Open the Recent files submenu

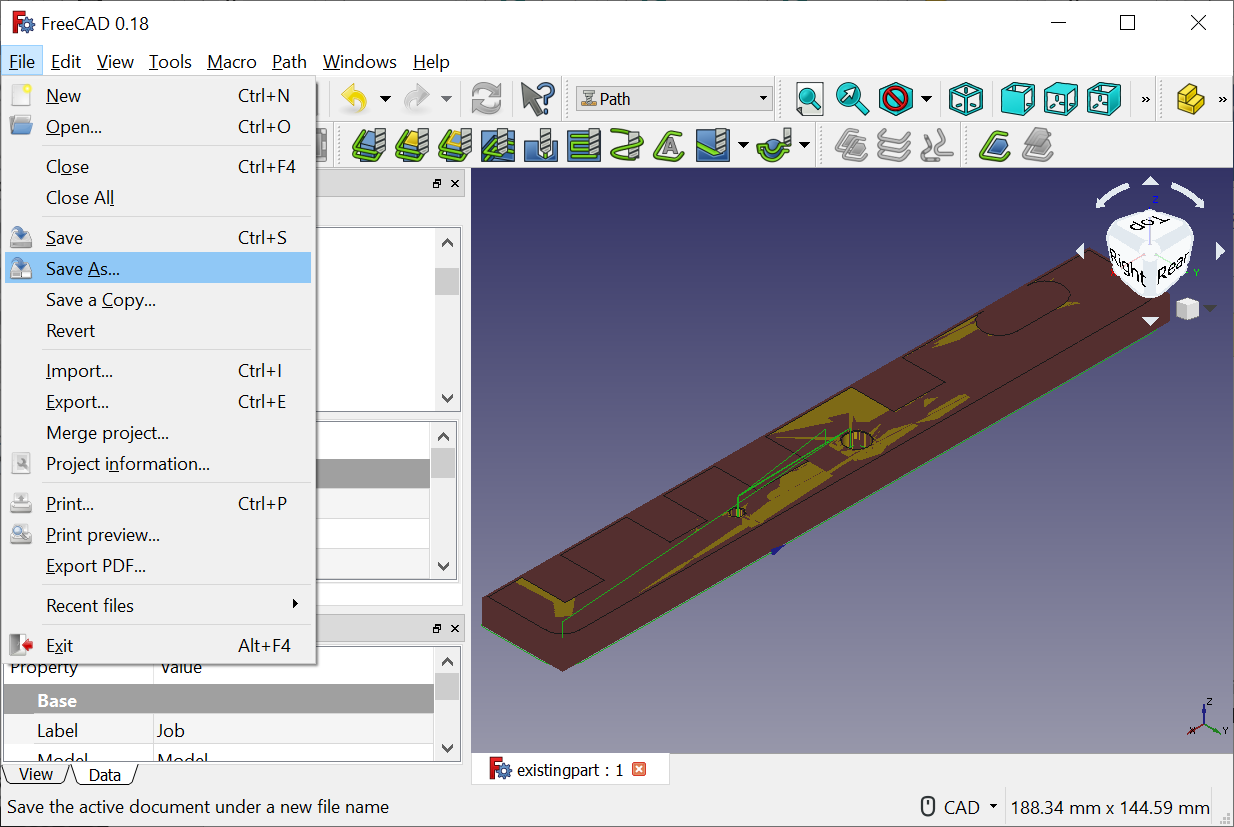click(158, 605)
